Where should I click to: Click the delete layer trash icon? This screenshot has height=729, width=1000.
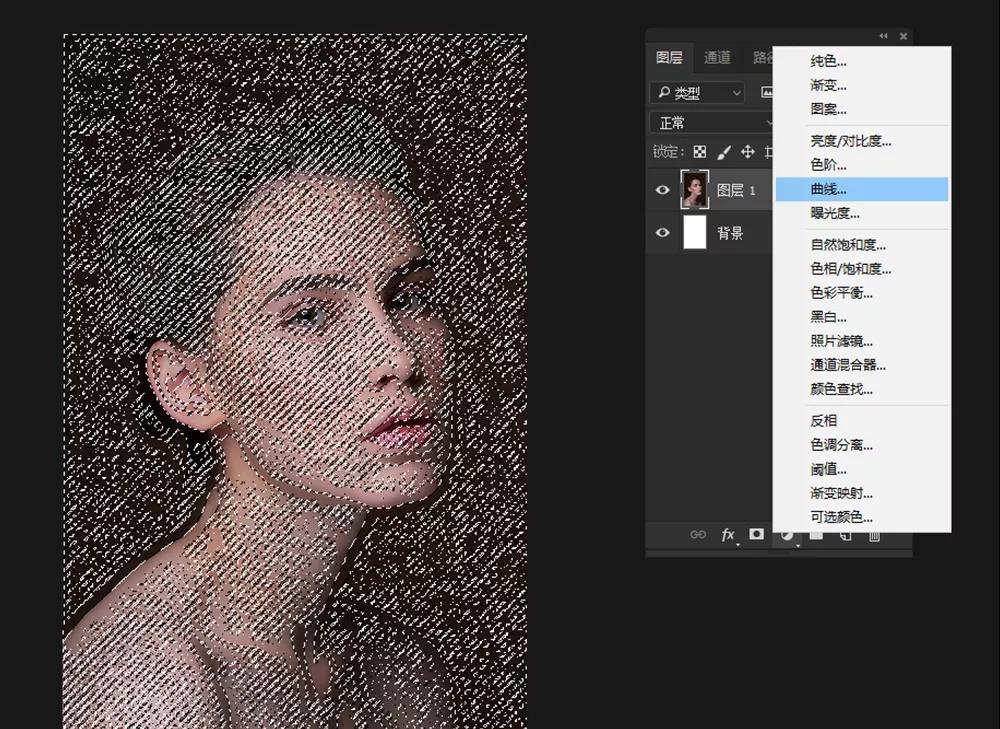(874, 535)
